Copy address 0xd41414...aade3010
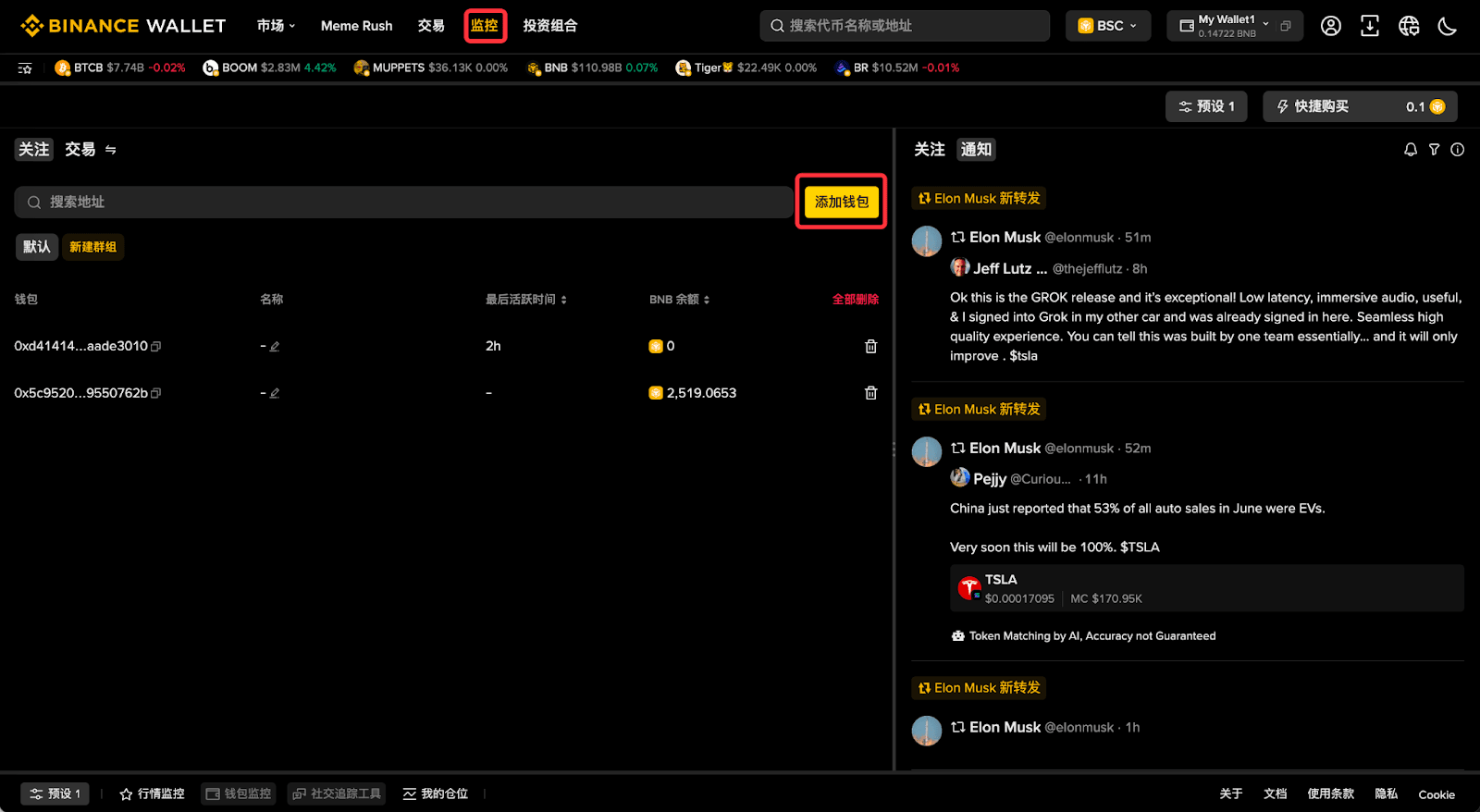1480x812 pixels. tap(156, 346)
